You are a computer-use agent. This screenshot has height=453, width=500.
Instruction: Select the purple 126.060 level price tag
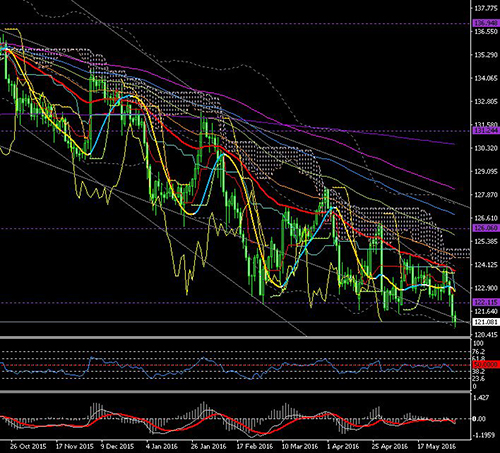point(486,228)
